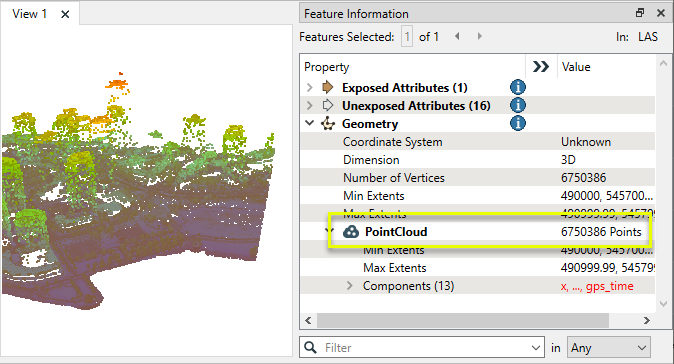Screen dimensions: 674x364
Task: Undock the Feature Information panel
Action: (x=640, y=13)
